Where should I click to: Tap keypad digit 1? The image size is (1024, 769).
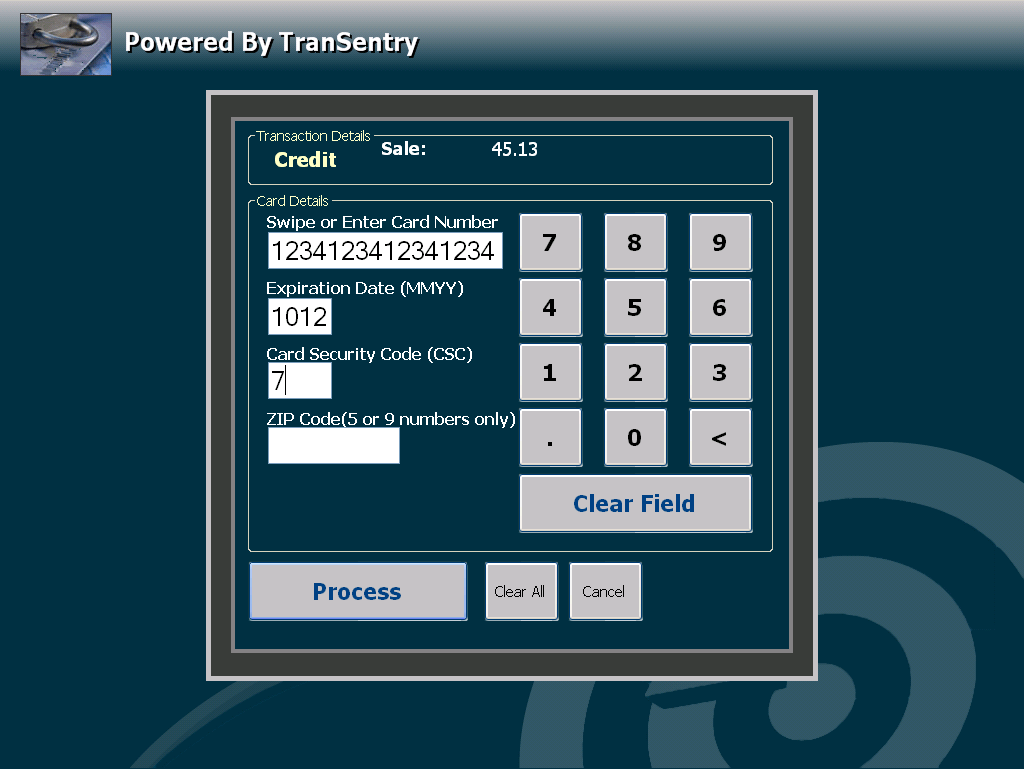click(551, 373)
